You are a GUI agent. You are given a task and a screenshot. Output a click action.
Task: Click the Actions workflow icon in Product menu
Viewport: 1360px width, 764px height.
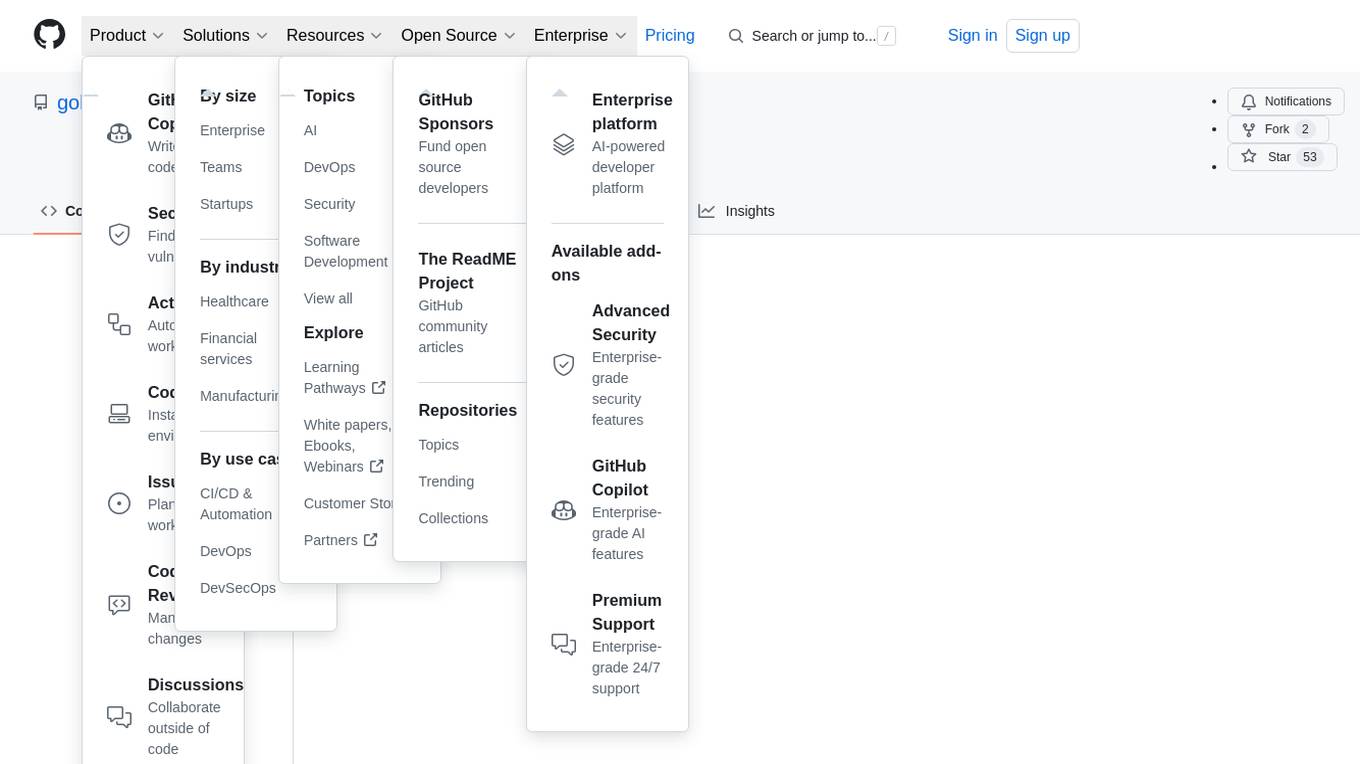[x=119, y=324]
